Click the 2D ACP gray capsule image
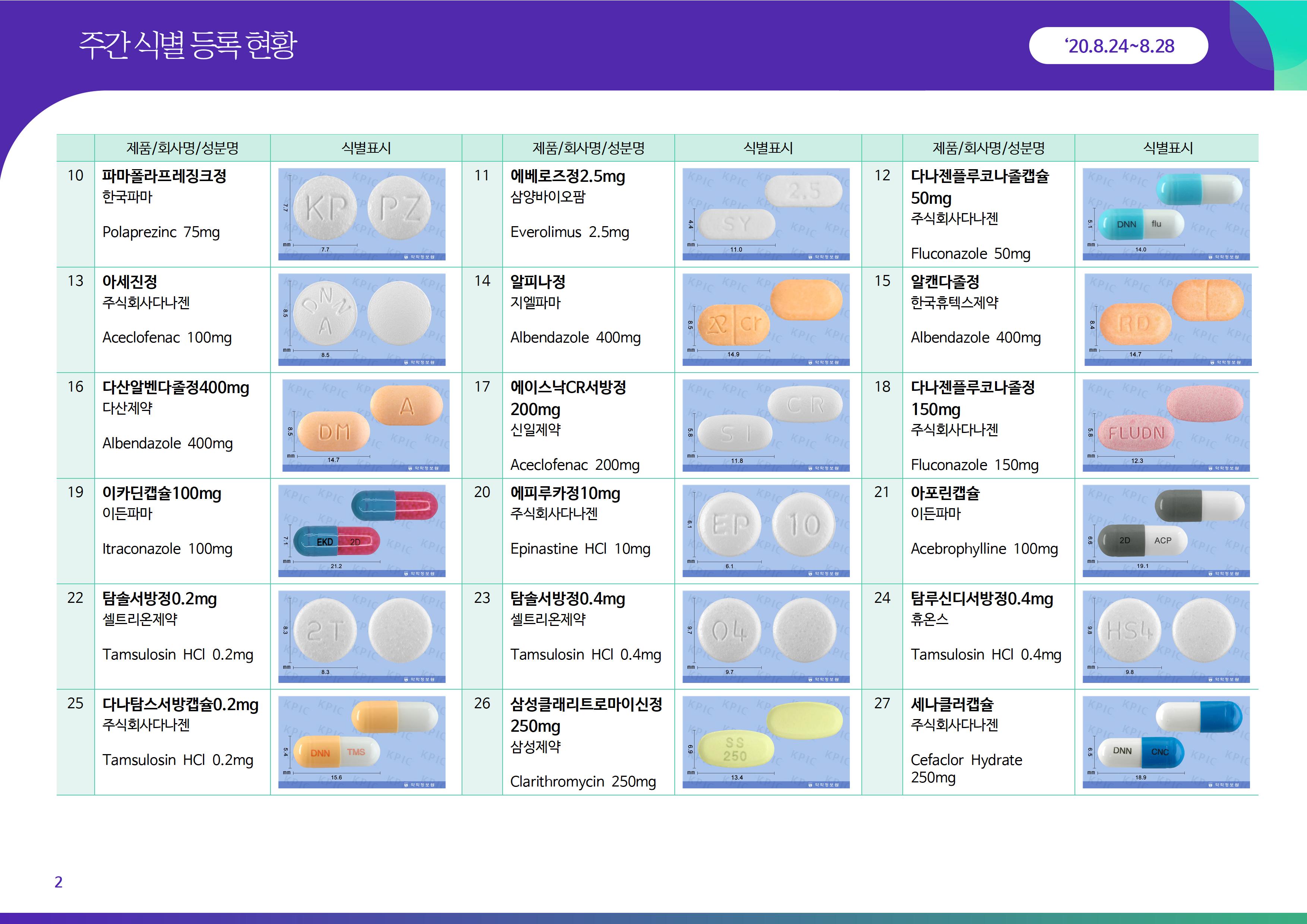1307x924 pixels. coord(1166,531)
